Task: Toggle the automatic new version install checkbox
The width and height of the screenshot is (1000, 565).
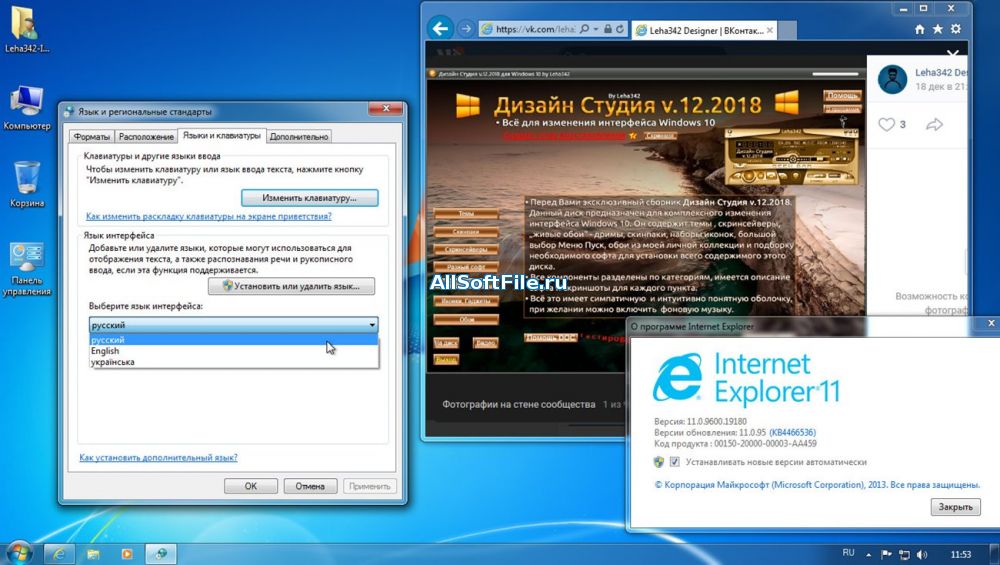Action: [674, 462]
